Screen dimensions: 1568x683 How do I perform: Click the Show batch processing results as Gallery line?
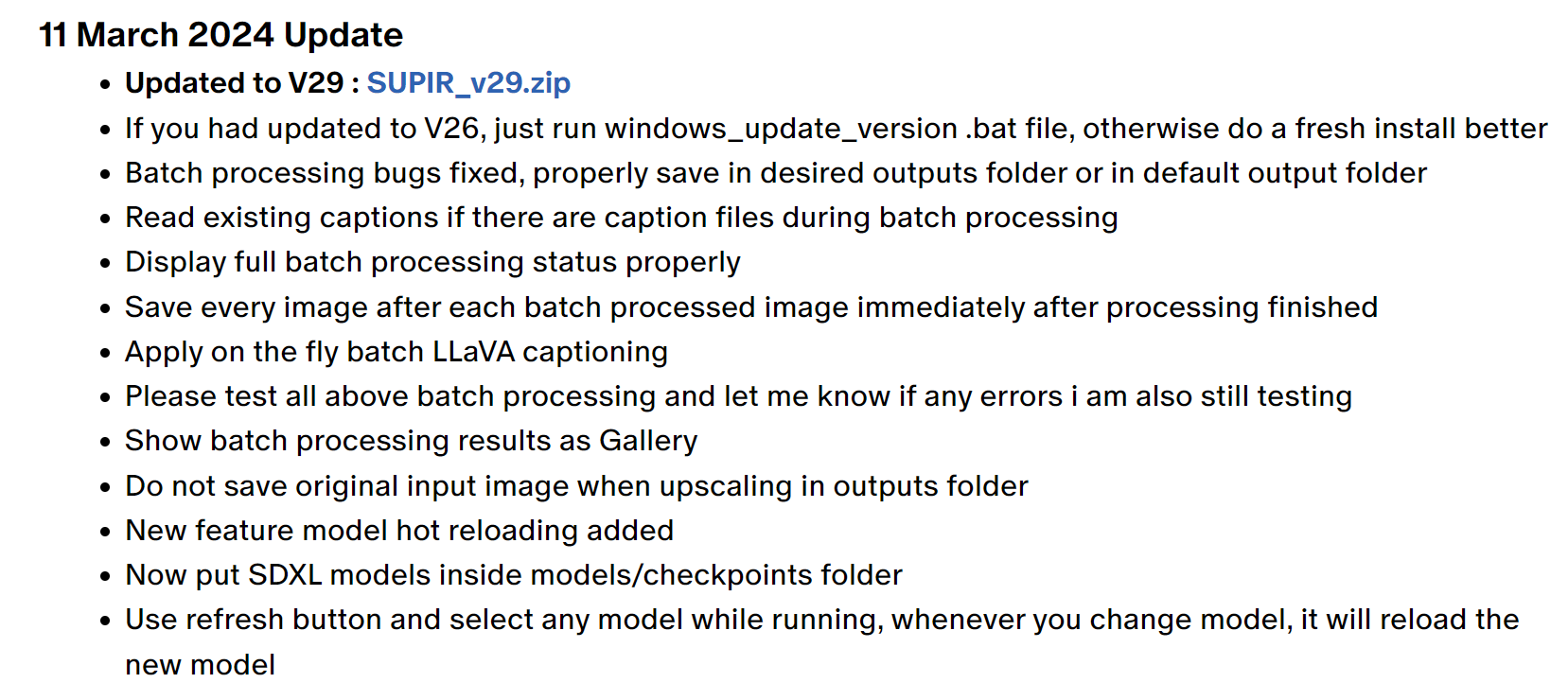pyautogui.click(x=412, y=441)
